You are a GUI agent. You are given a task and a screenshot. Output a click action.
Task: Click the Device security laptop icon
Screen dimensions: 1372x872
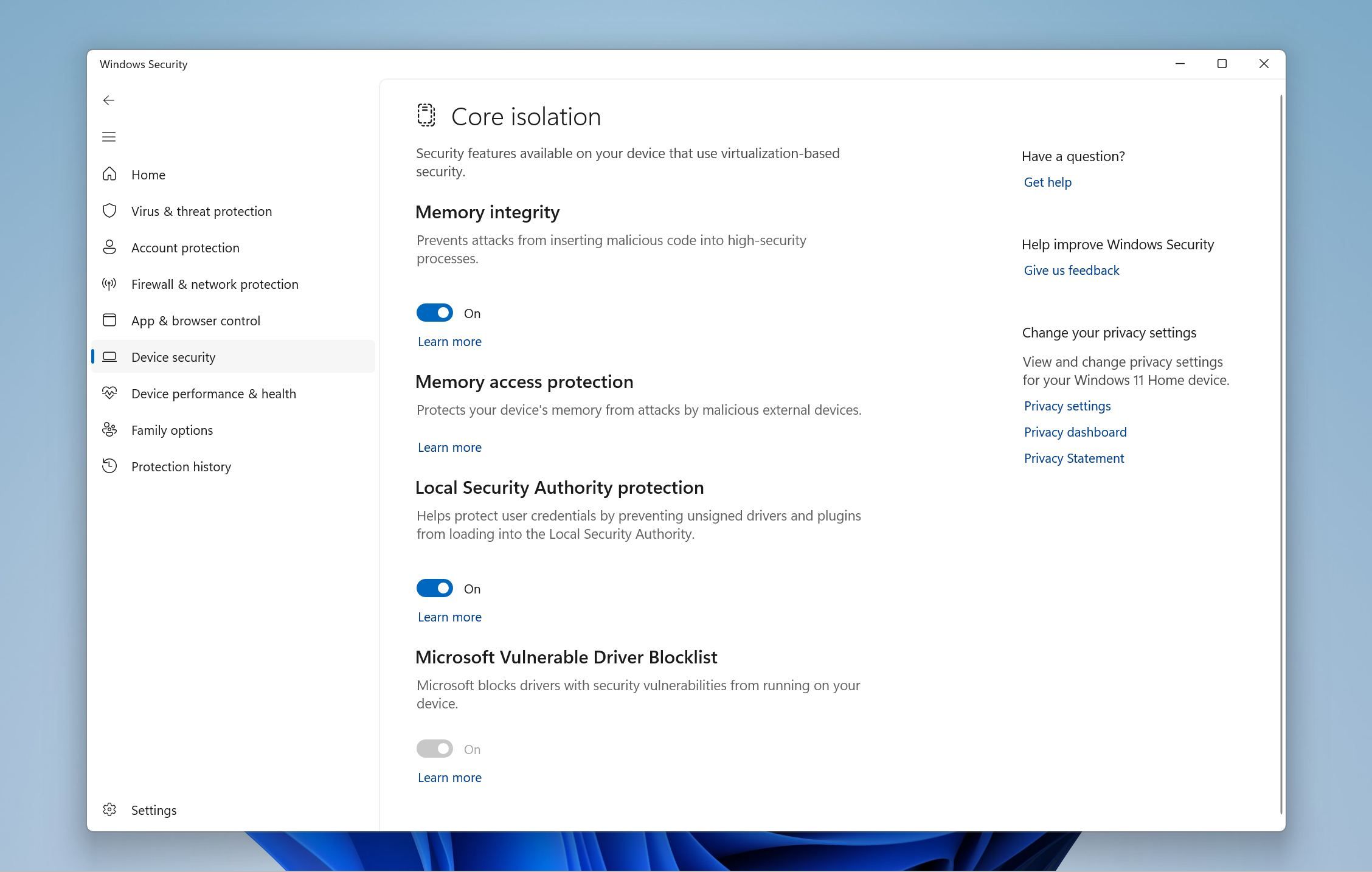pyautogui.click(x=109, y=356)
